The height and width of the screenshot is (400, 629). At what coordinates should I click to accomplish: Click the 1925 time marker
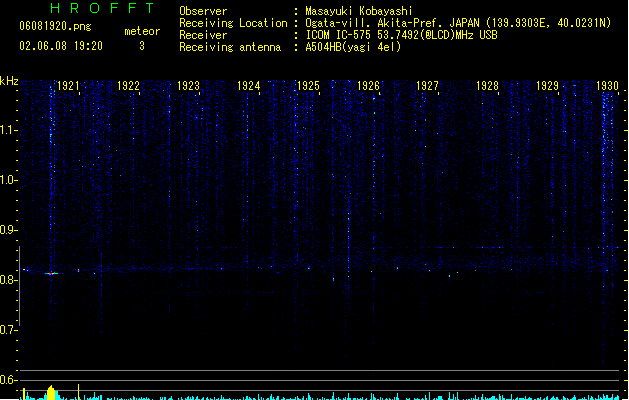[308, 86]
